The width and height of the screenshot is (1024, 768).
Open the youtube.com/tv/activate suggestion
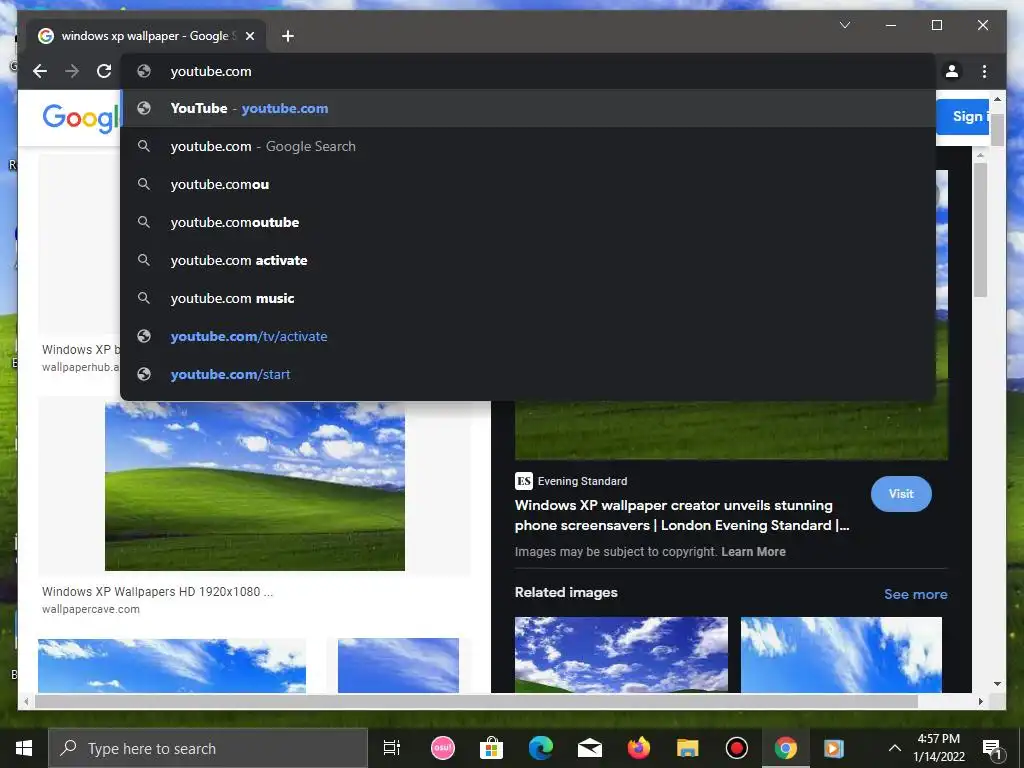(x=528, y=336)
